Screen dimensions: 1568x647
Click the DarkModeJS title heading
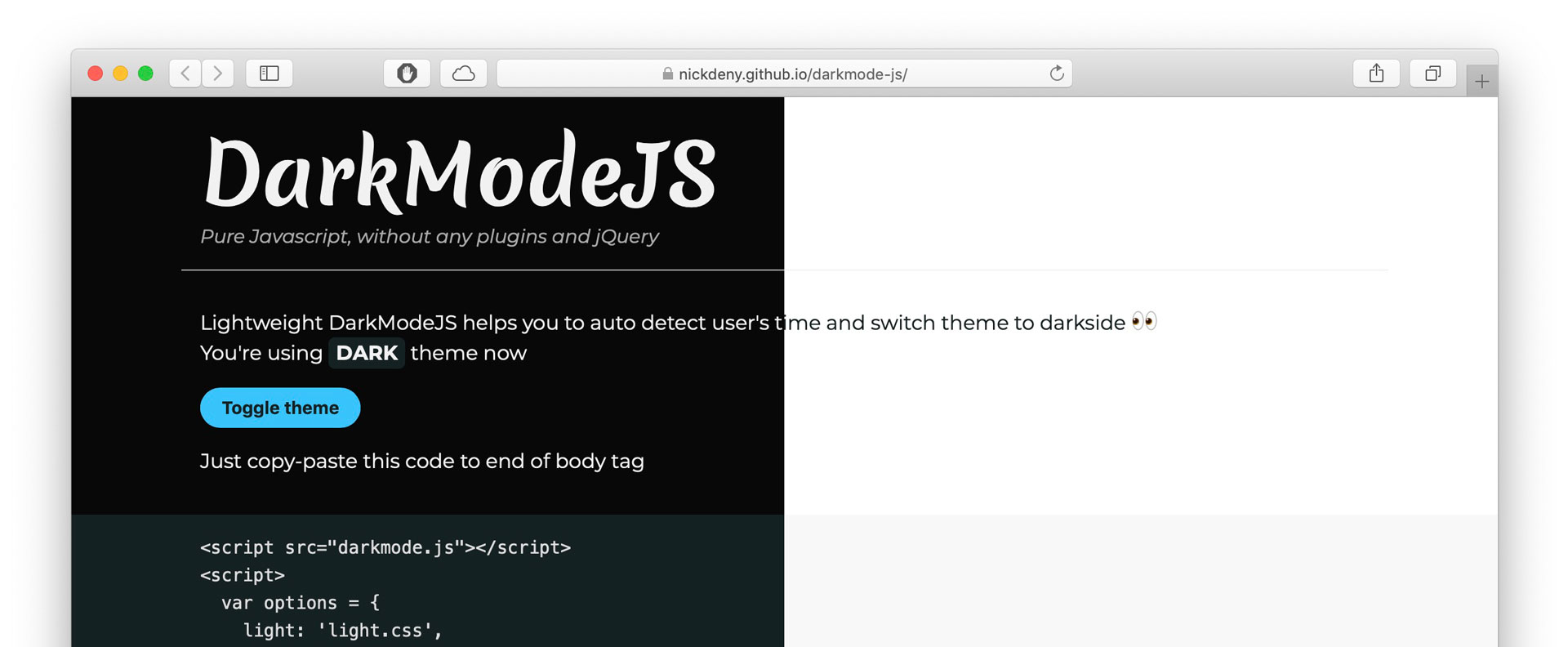pos(460,172)
